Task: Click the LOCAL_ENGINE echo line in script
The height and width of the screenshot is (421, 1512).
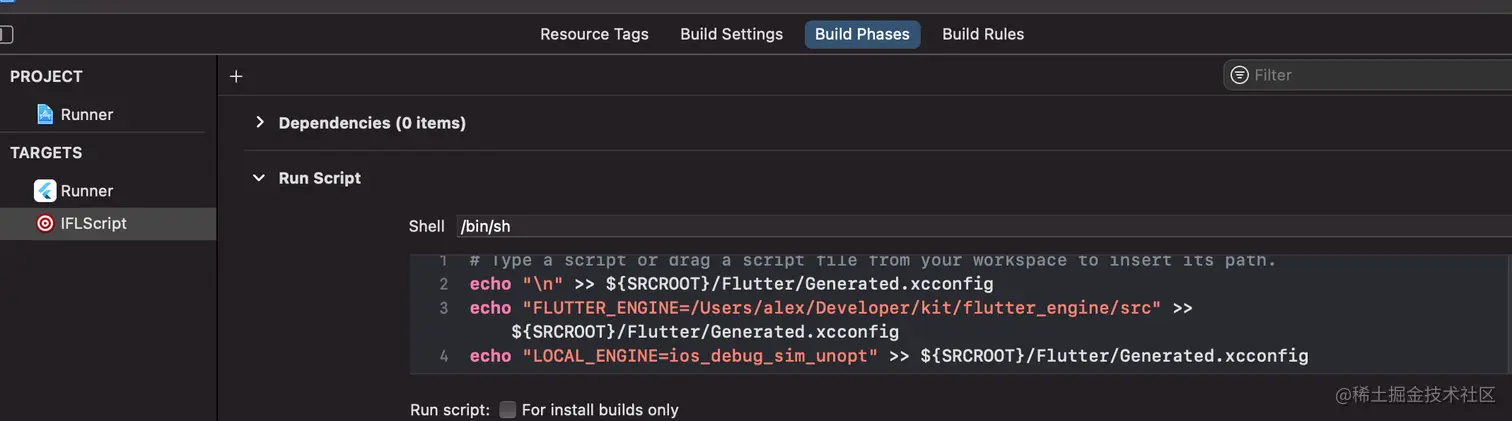Action: [x=888, y=356]
